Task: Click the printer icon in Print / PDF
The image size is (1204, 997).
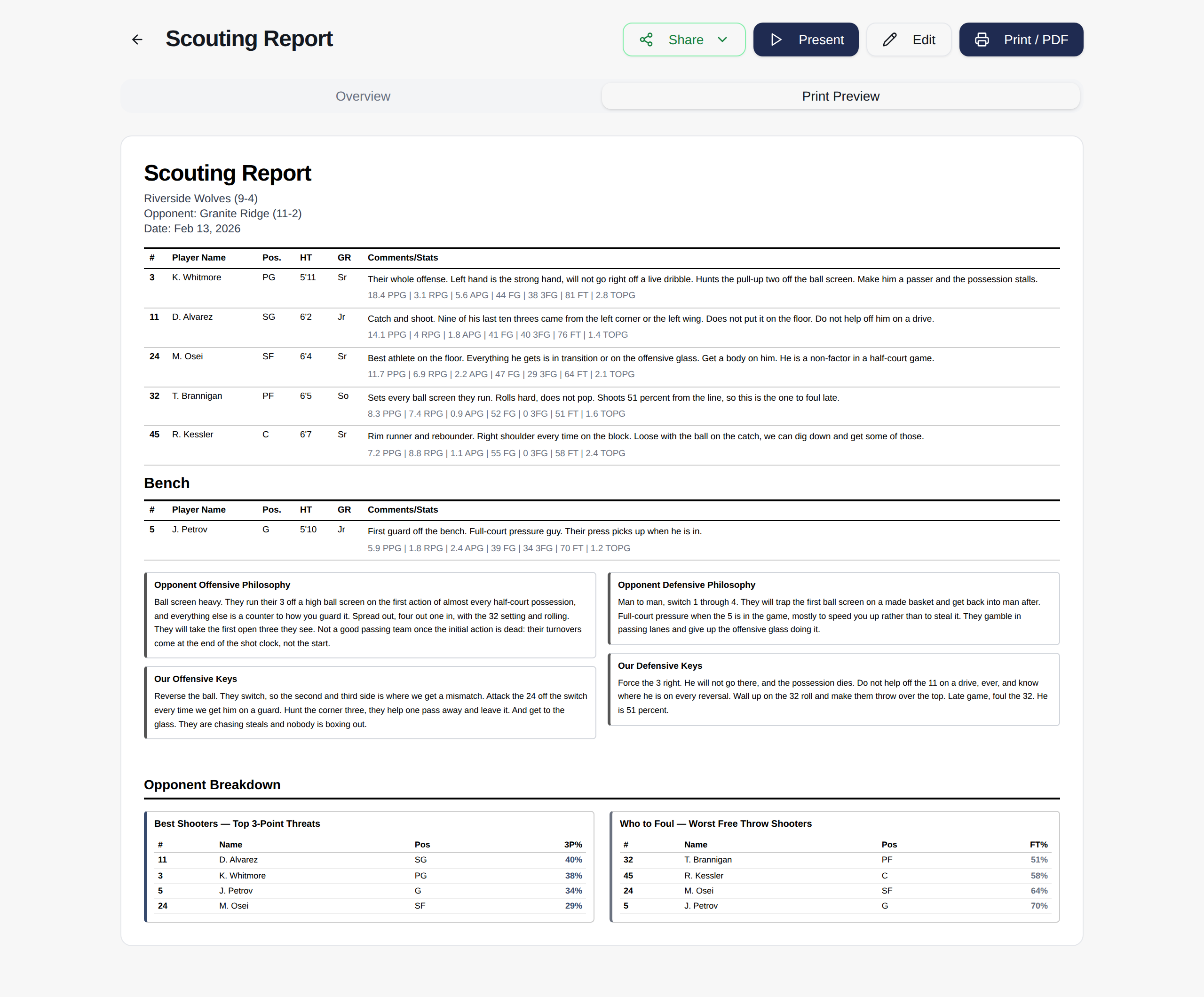Action: point(982,40)
